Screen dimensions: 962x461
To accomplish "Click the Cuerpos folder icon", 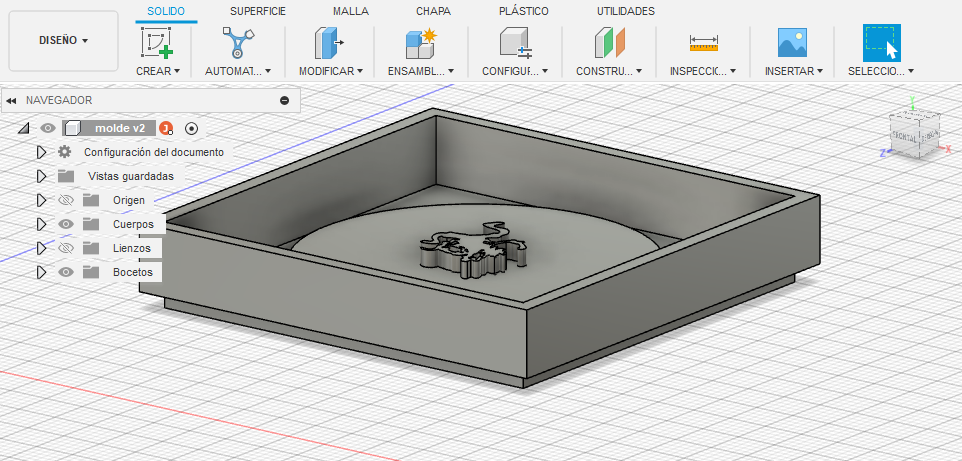I will click(x=91, y=224).
